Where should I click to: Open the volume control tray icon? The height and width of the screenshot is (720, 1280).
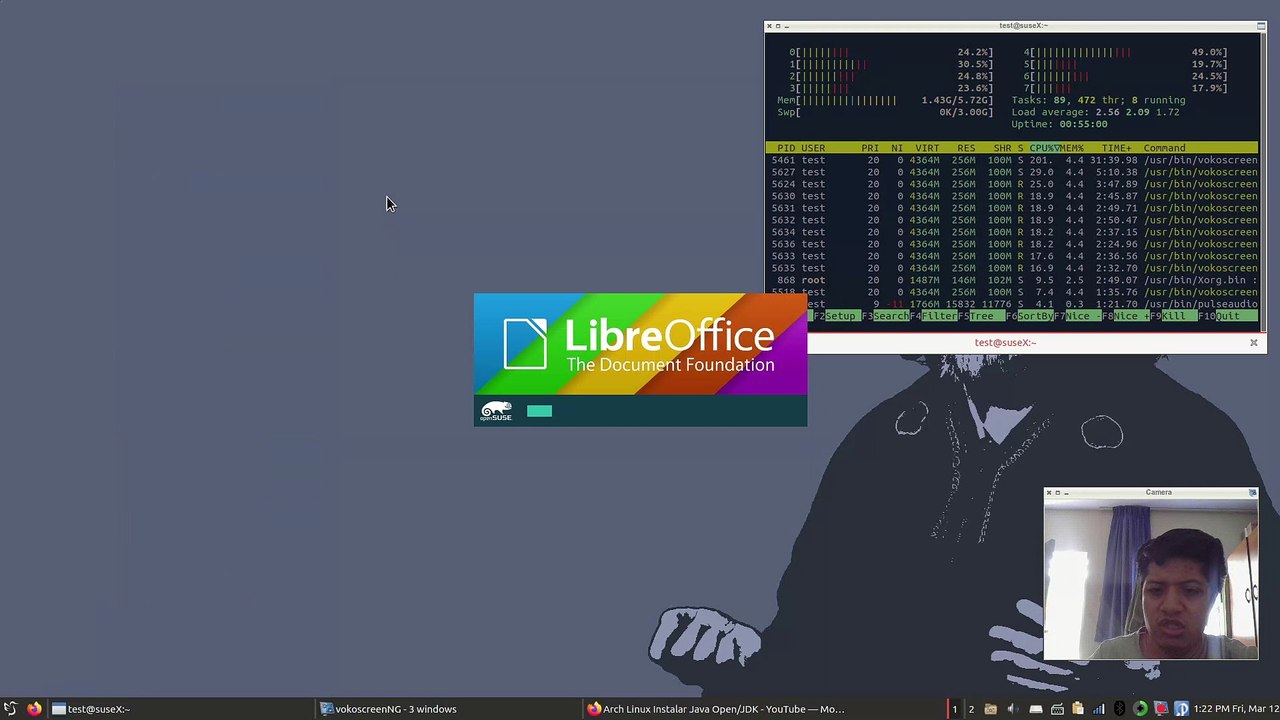tap(1012, 709)
